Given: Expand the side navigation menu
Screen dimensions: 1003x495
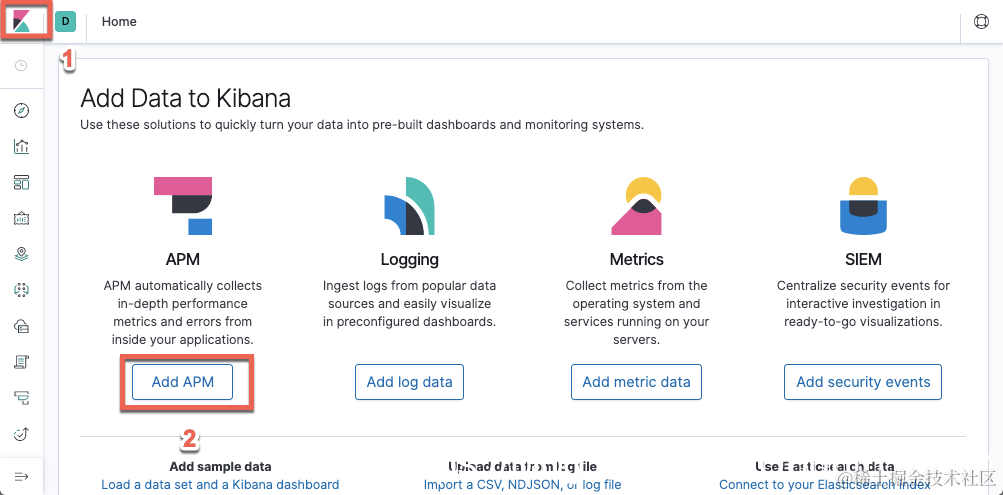Looking at the screenshot, I should 22,476.
